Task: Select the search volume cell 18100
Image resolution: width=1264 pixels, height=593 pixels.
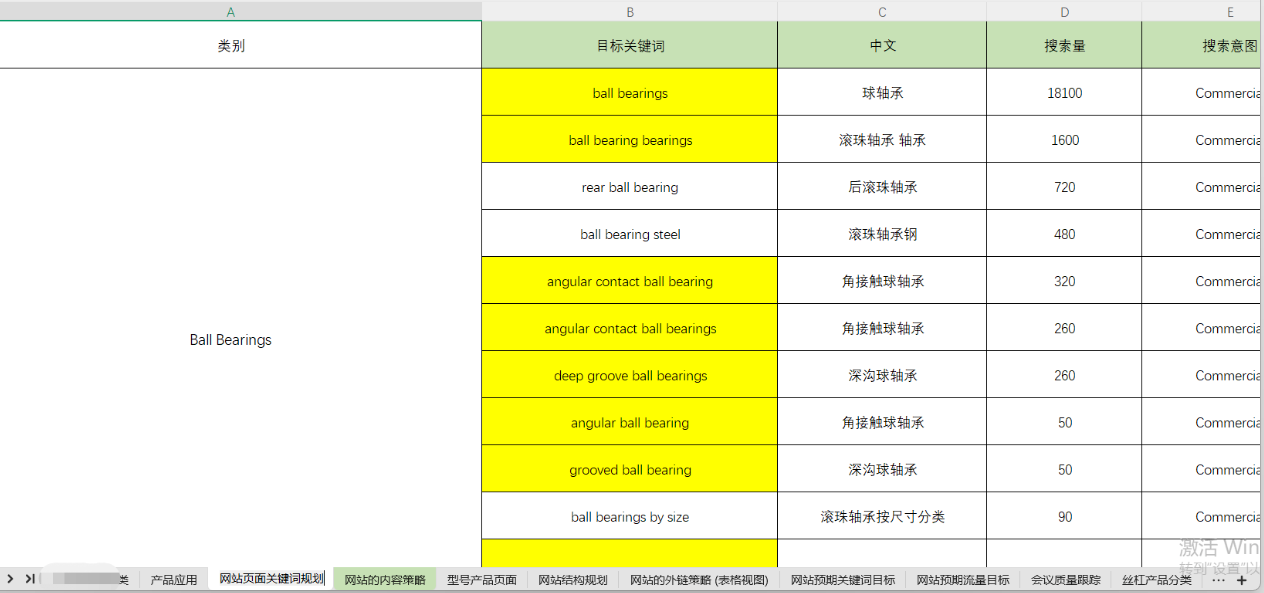Action: pyautogui.click(x=1064, y=93)
